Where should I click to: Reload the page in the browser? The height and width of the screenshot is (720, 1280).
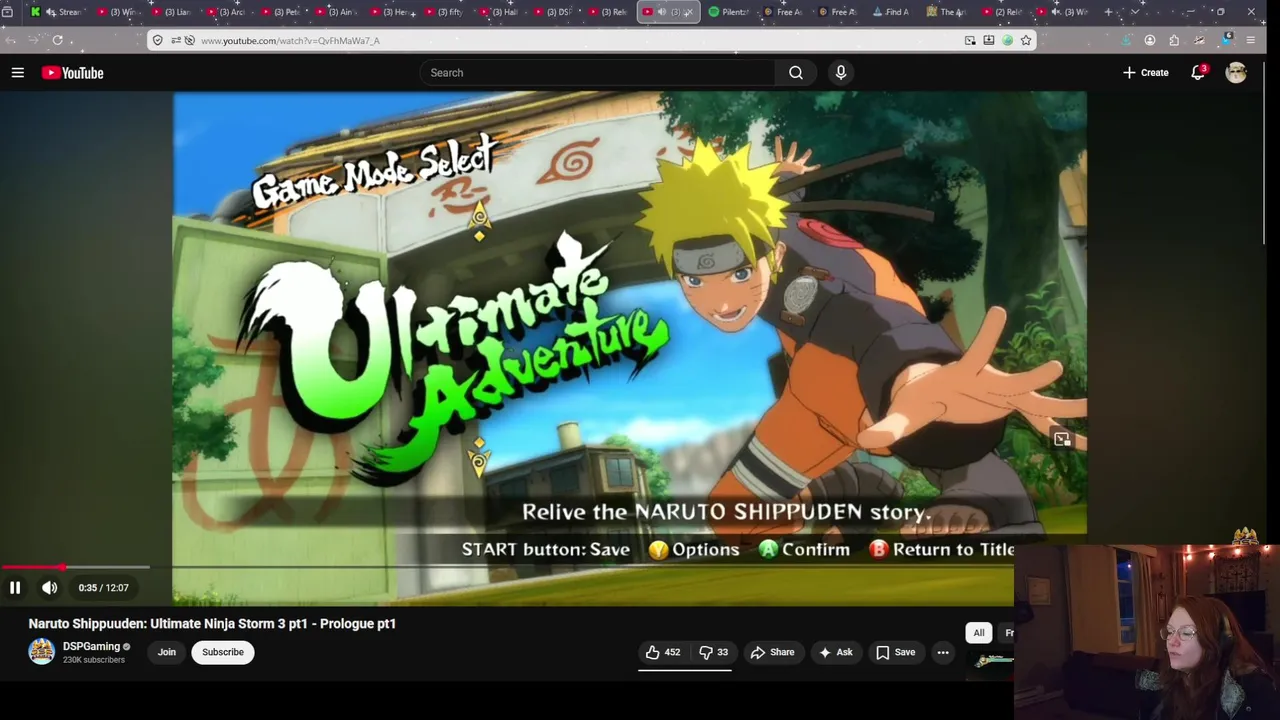click(x=58, y=40)
